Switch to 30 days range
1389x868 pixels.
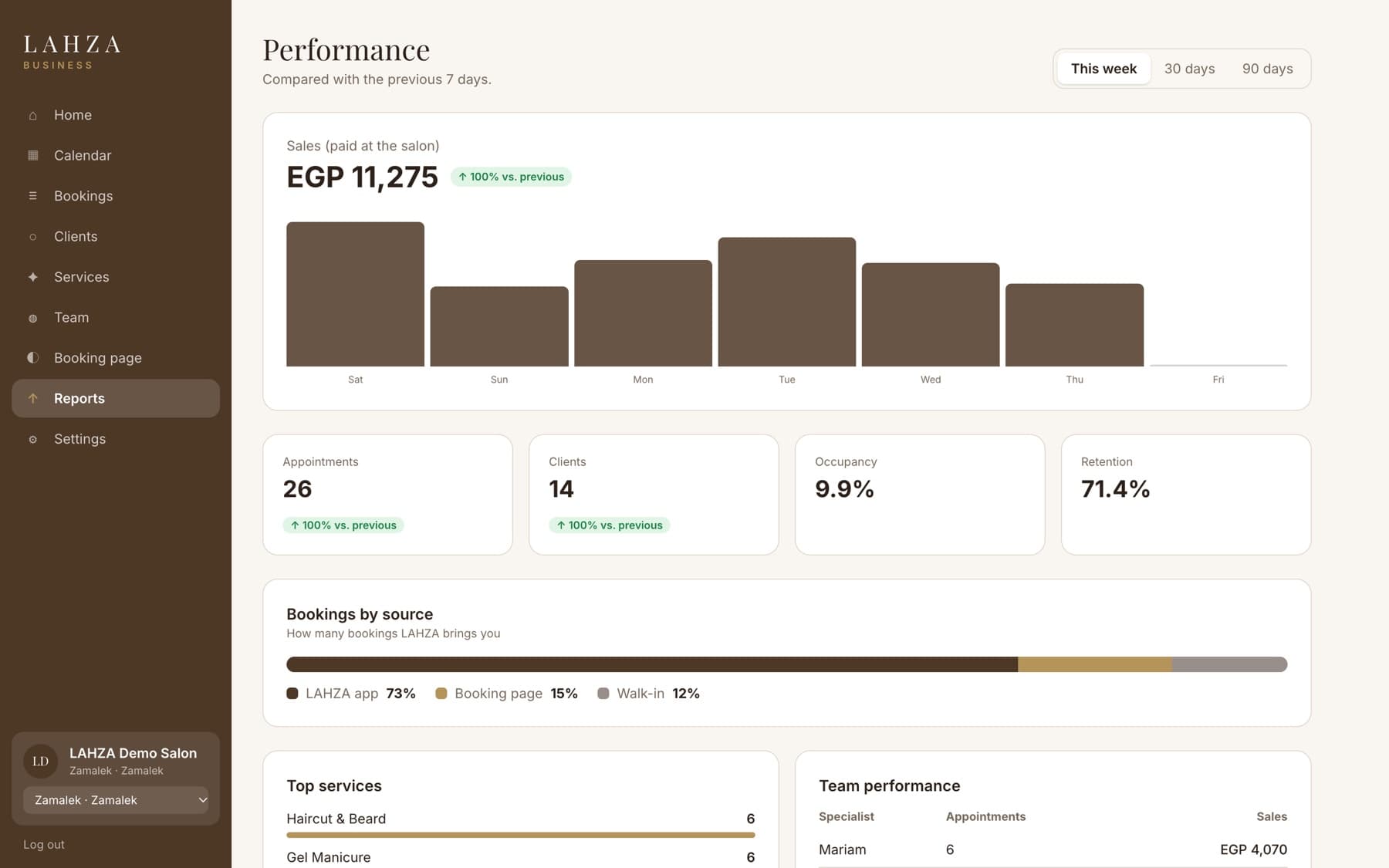coord(1189,69)
